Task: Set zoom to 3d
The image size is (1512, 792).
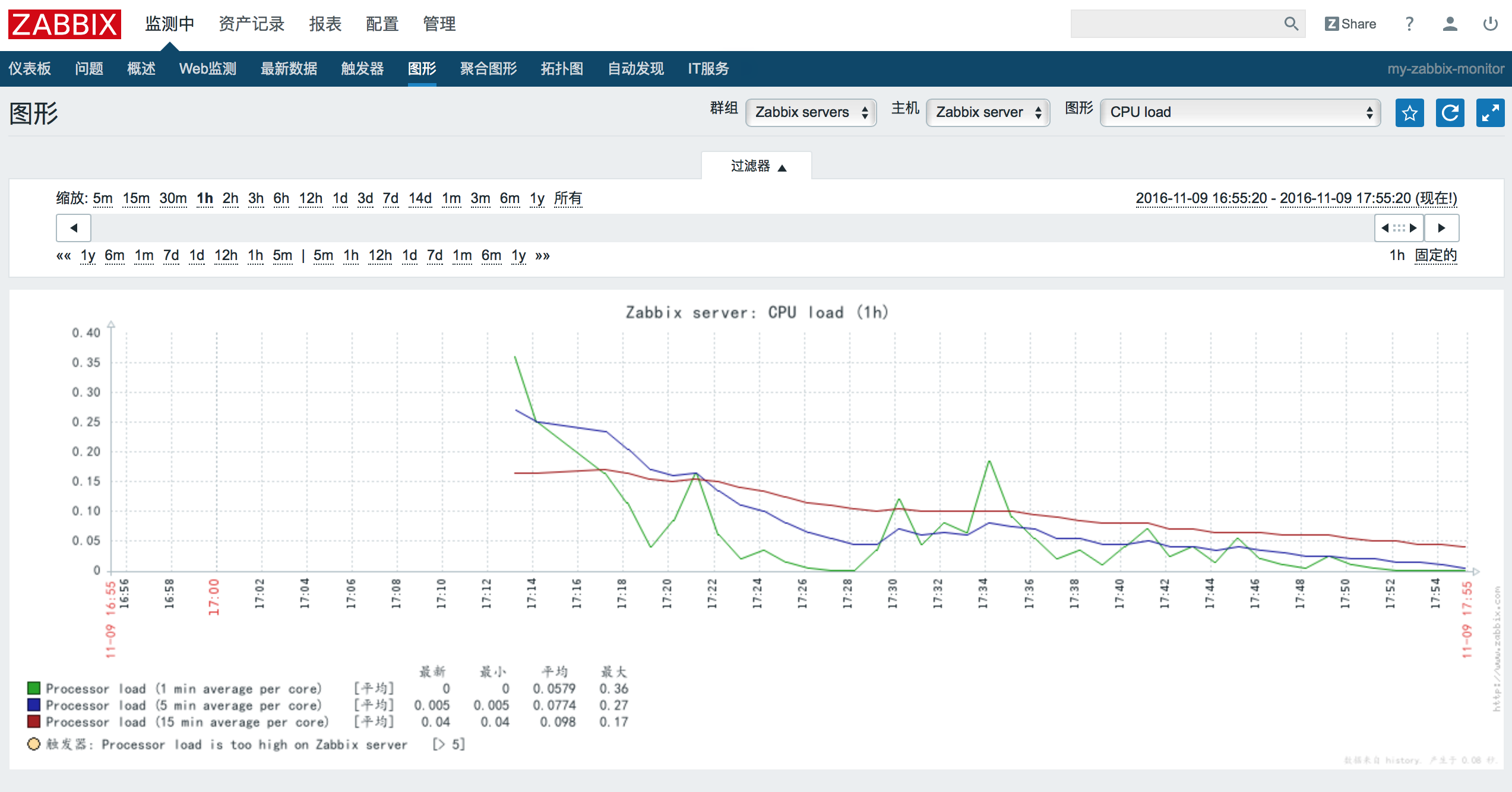Action: click(365, 198)
